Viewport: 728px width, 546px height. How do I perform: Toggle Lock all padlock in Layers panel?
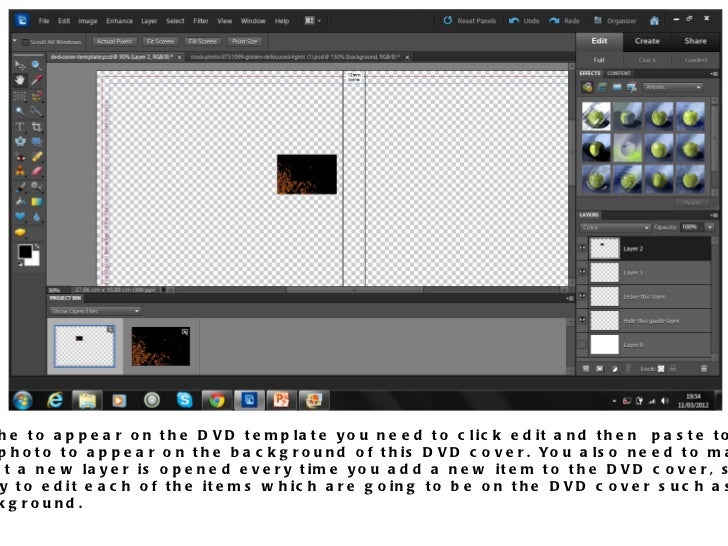(672, 369)
